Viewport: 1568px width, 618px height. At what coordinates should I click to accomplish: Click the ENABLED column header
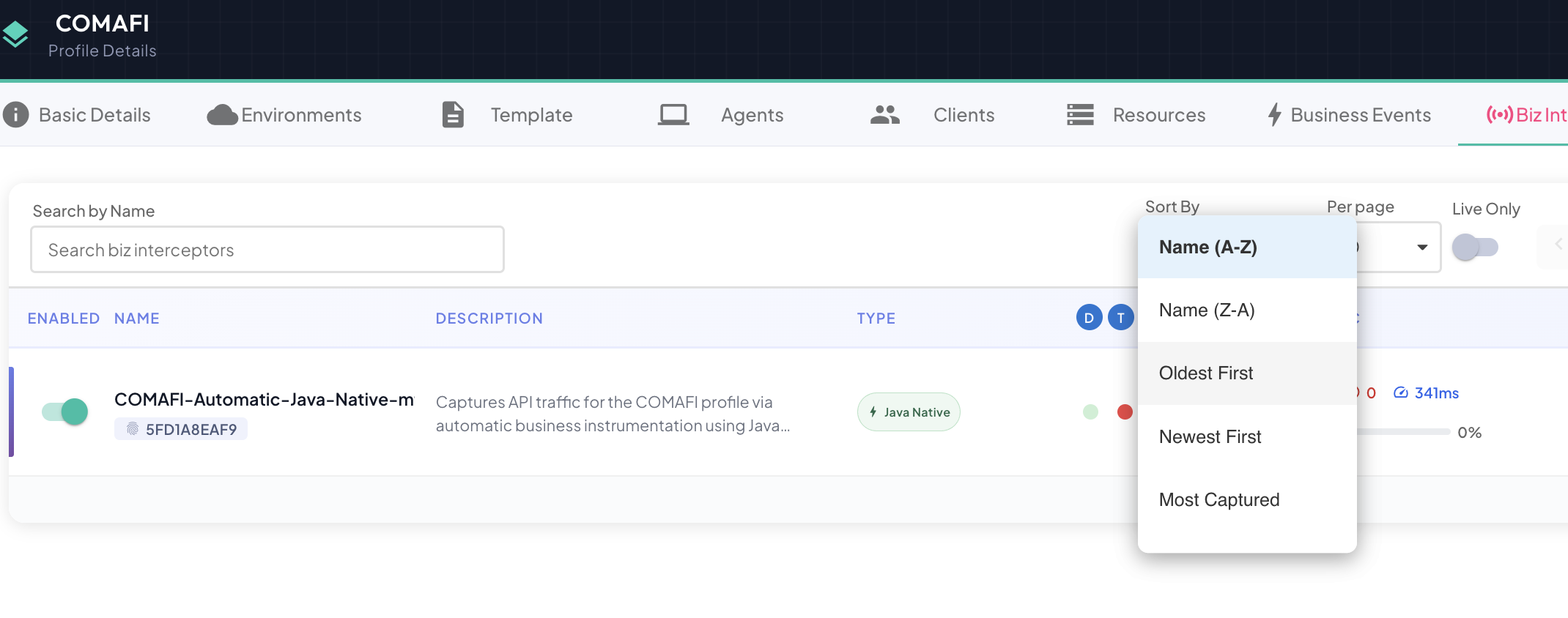click(x=64, y=319)
